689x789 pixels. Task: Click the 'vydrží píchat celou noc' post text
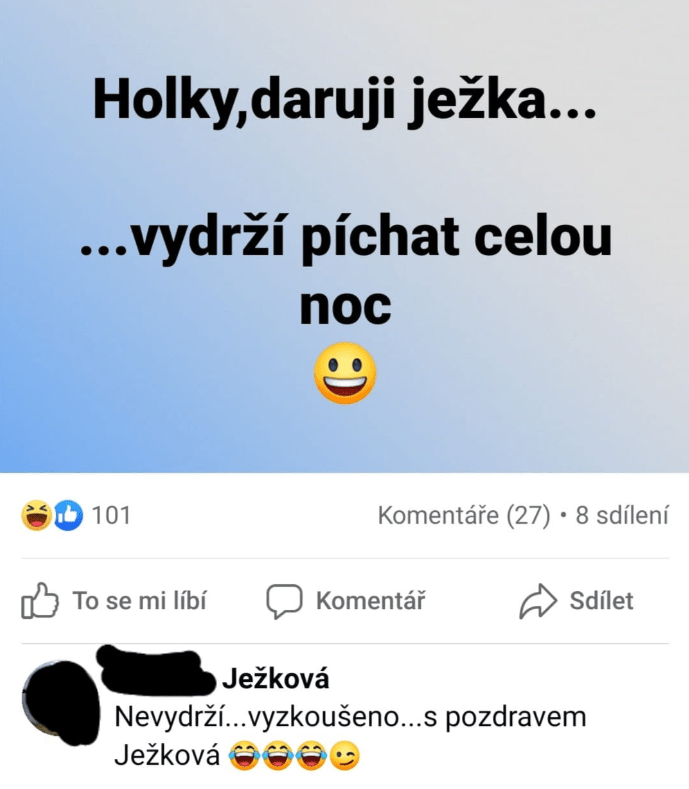click(x=345, y=269)
